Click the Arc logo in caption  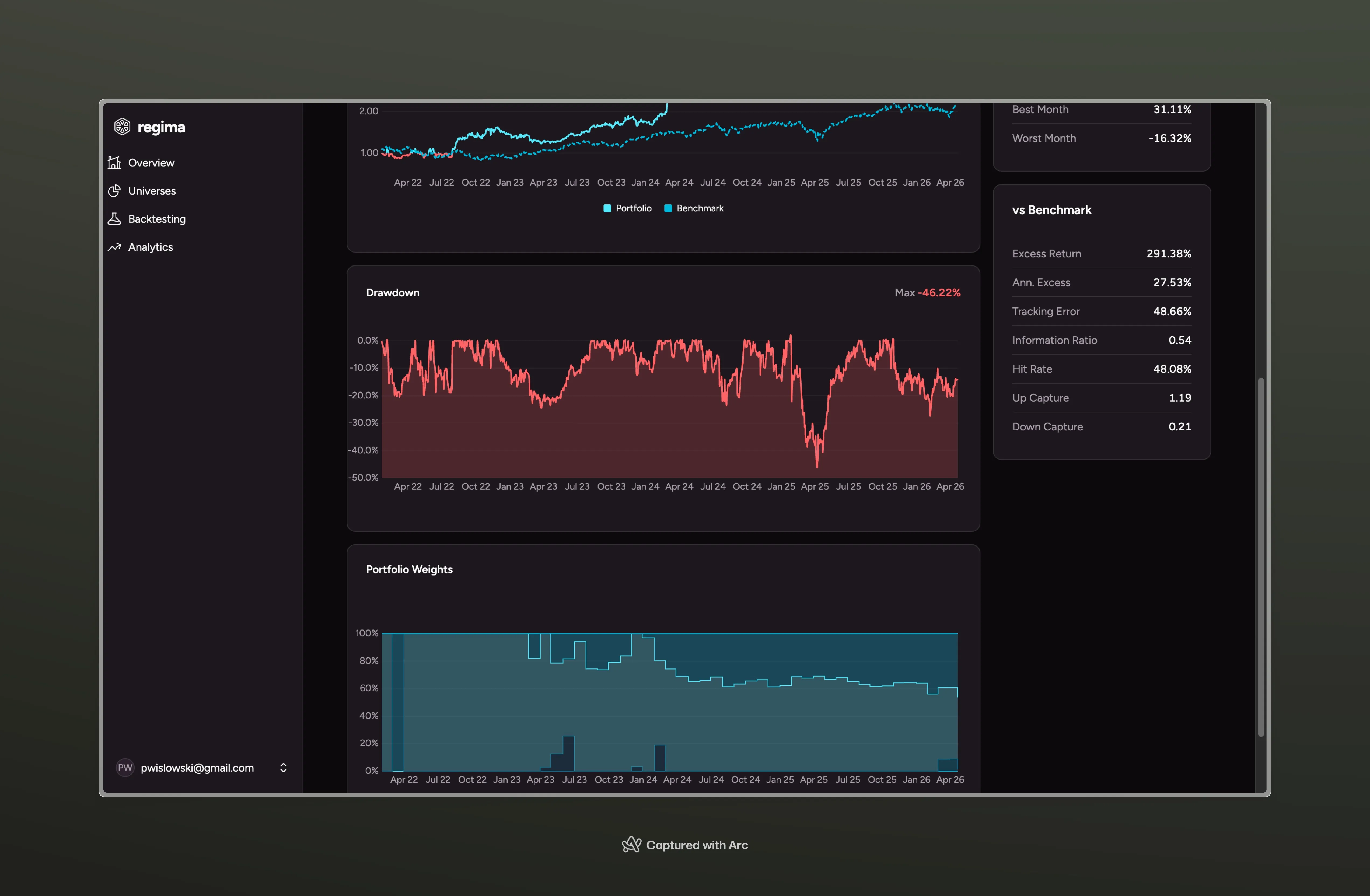click(x=631, y=844)
